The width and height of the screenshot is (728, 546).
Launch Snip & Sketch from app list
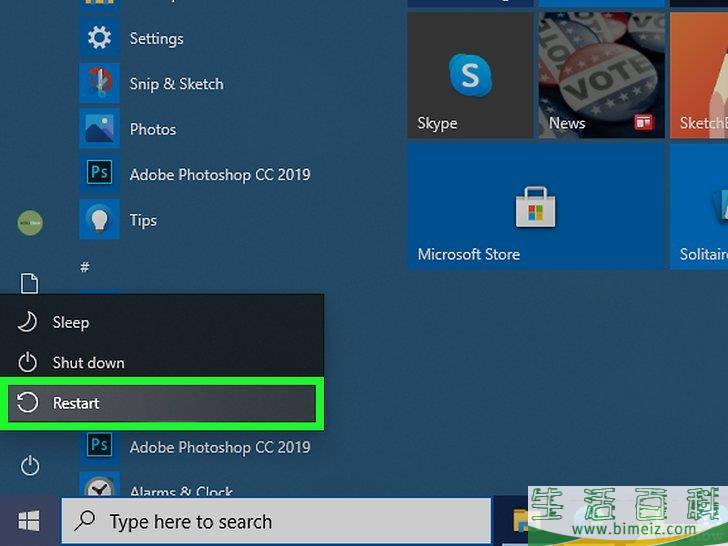(175, 84)
